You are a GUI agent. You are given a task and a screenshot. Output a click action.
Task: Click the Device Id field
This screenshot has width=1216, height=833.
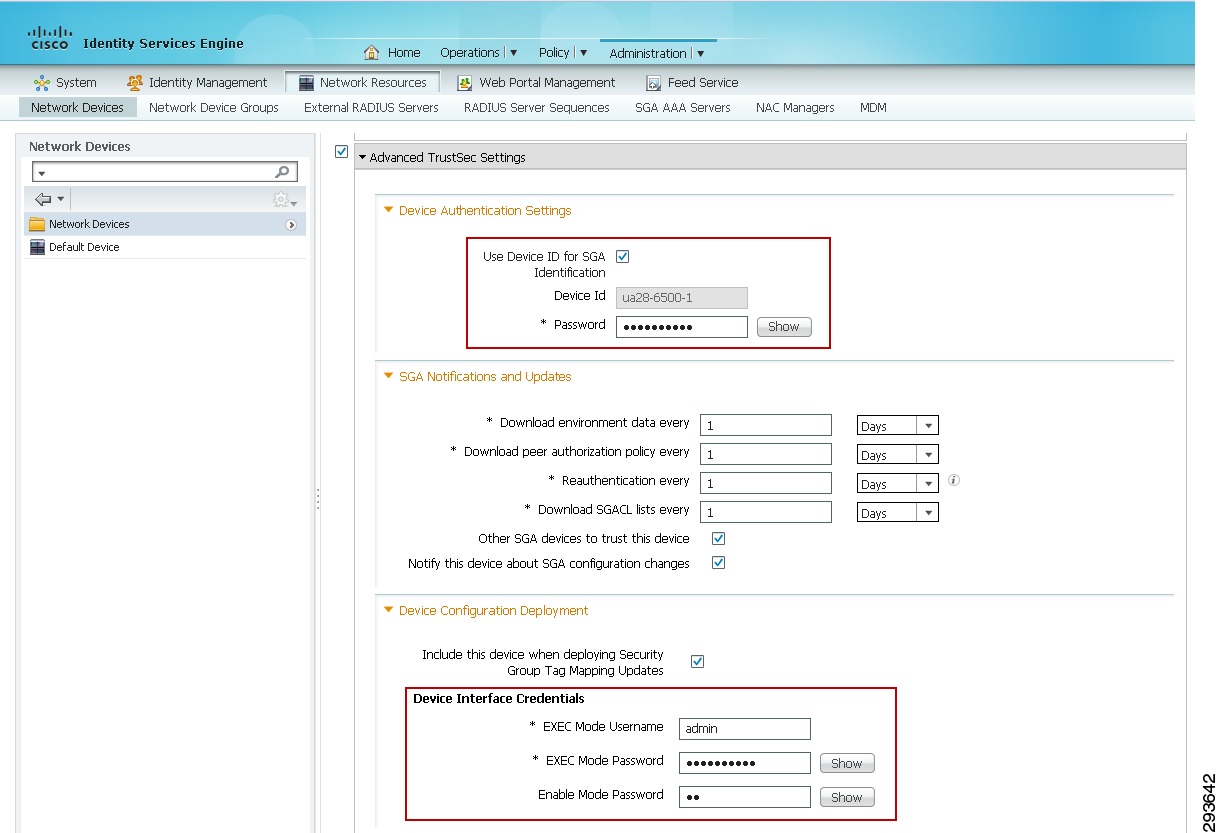(682, 297)
